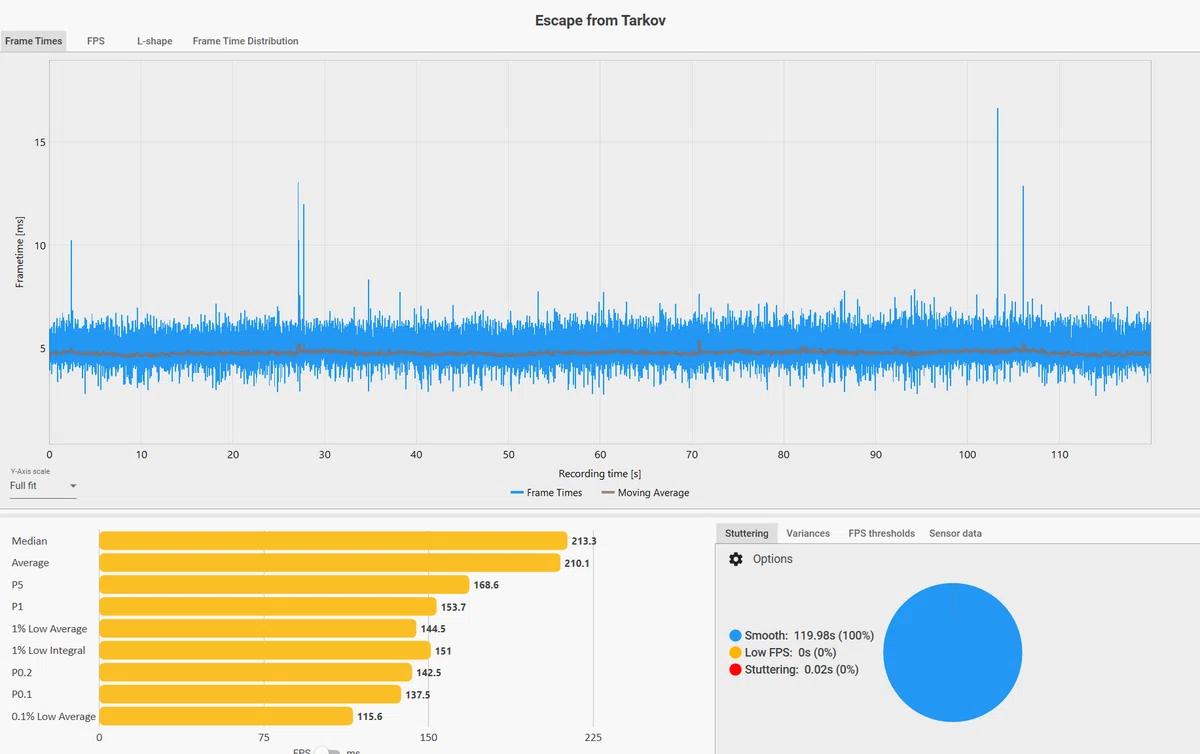1200x754 pixels.
Task: Click the 1% Low Average bar
Action: click(x=257, y=629)
